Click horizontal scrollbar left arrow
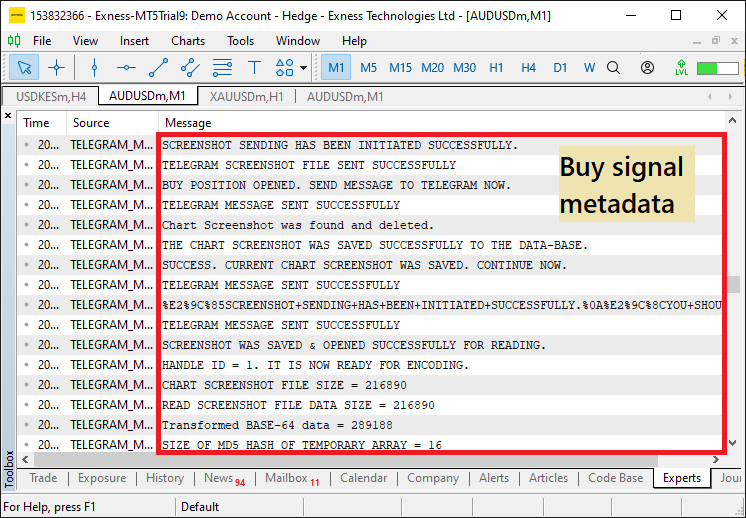This screenshot has height=518, width=746. click(x=25, y=459)
